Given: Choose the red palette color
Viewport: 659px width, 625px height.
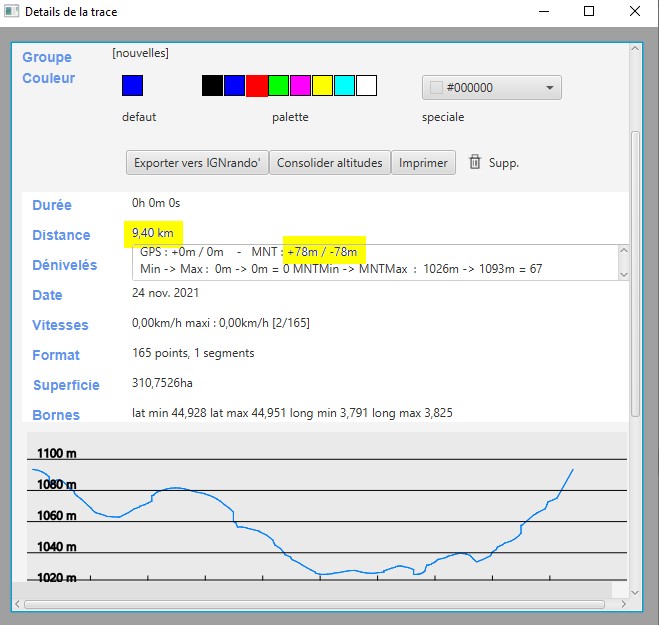Looking at the screenshot, I should (x=256, y=86).
